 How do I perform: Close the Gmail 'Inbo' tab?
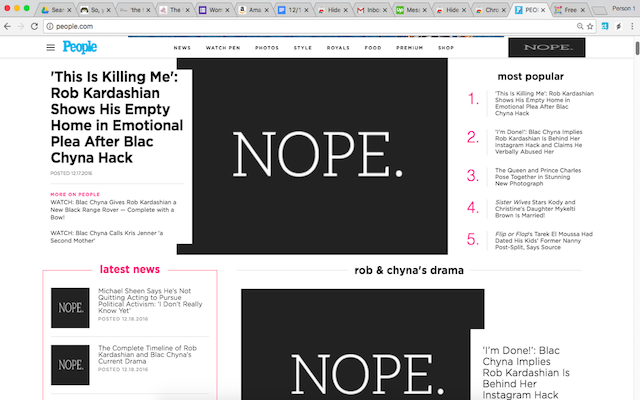coord(385,10)
